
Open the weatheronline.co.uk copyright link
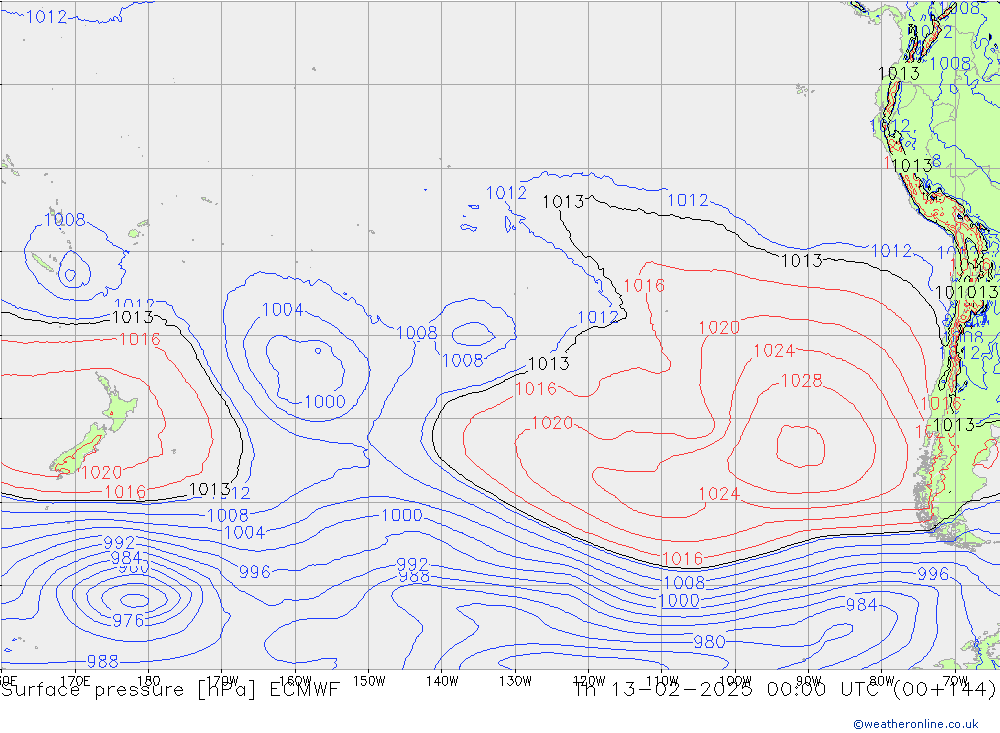point(915,723)
